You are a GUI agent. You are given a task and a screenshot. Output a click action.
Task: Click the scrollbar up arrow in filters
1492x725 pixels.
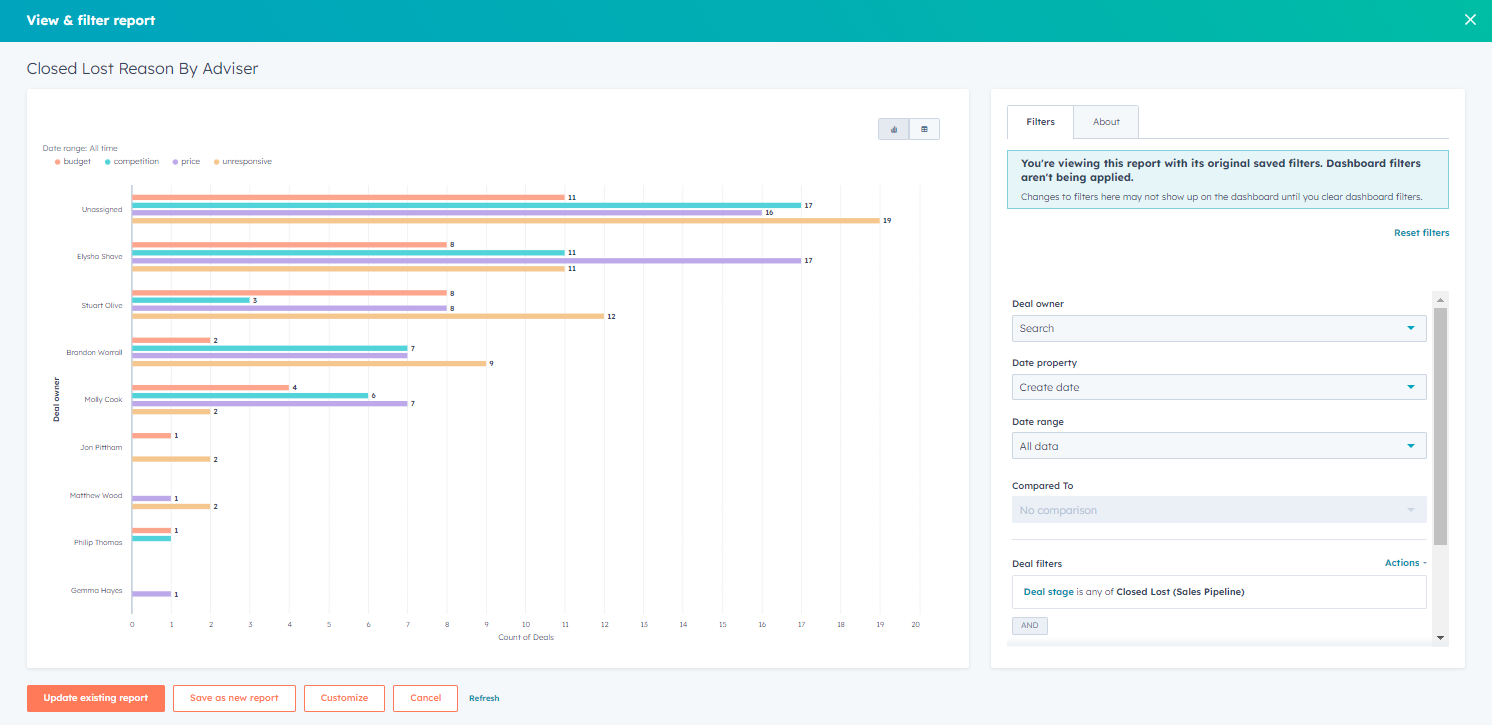(1440, 299)
